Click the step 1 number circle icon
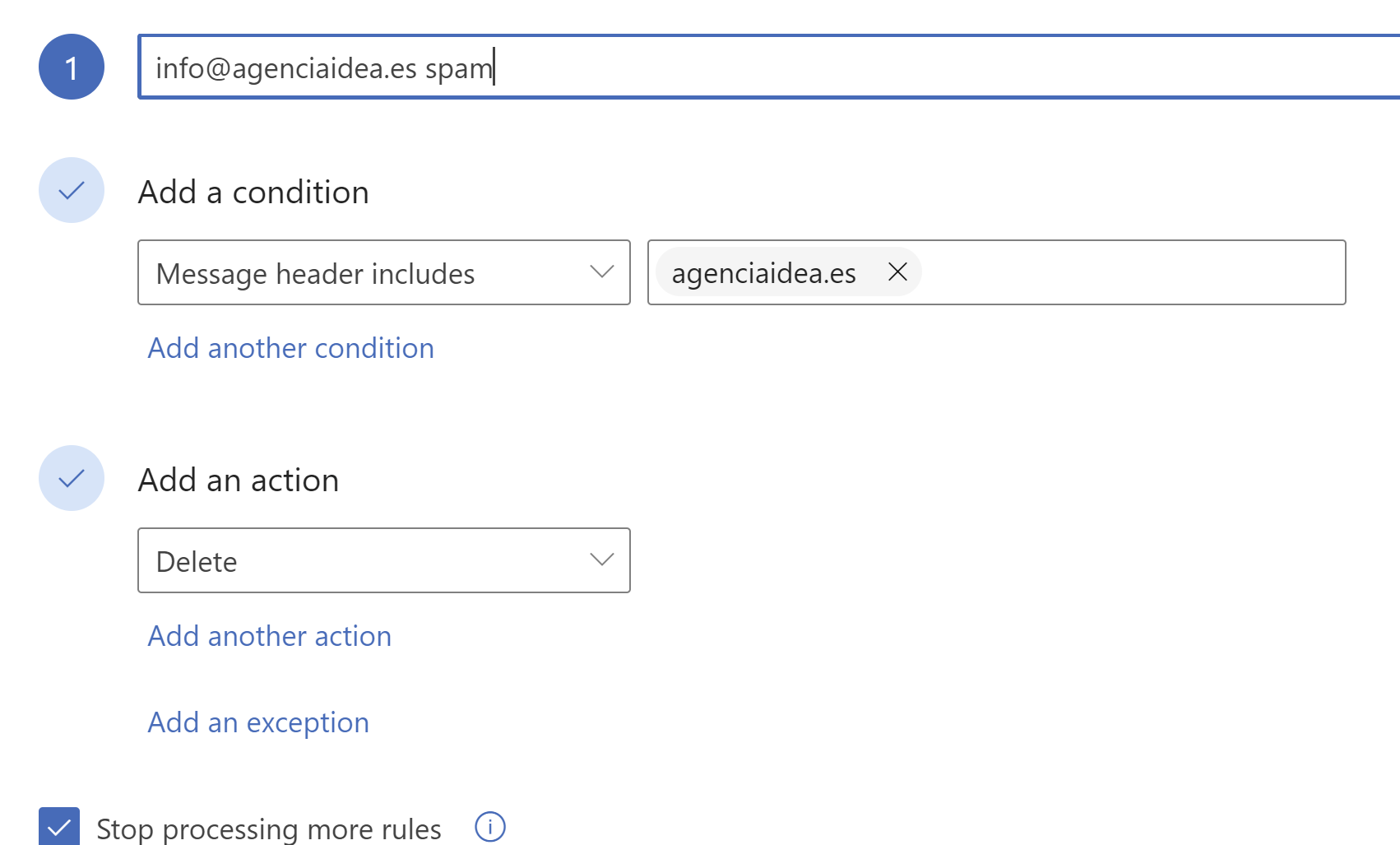The height and width of the screenshot is (845, 1400). point(72,67)
